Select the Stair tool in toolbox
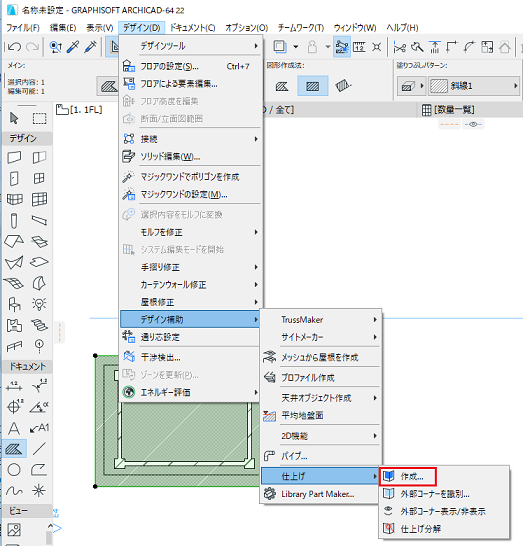523x546 pixels. point(39,325)
